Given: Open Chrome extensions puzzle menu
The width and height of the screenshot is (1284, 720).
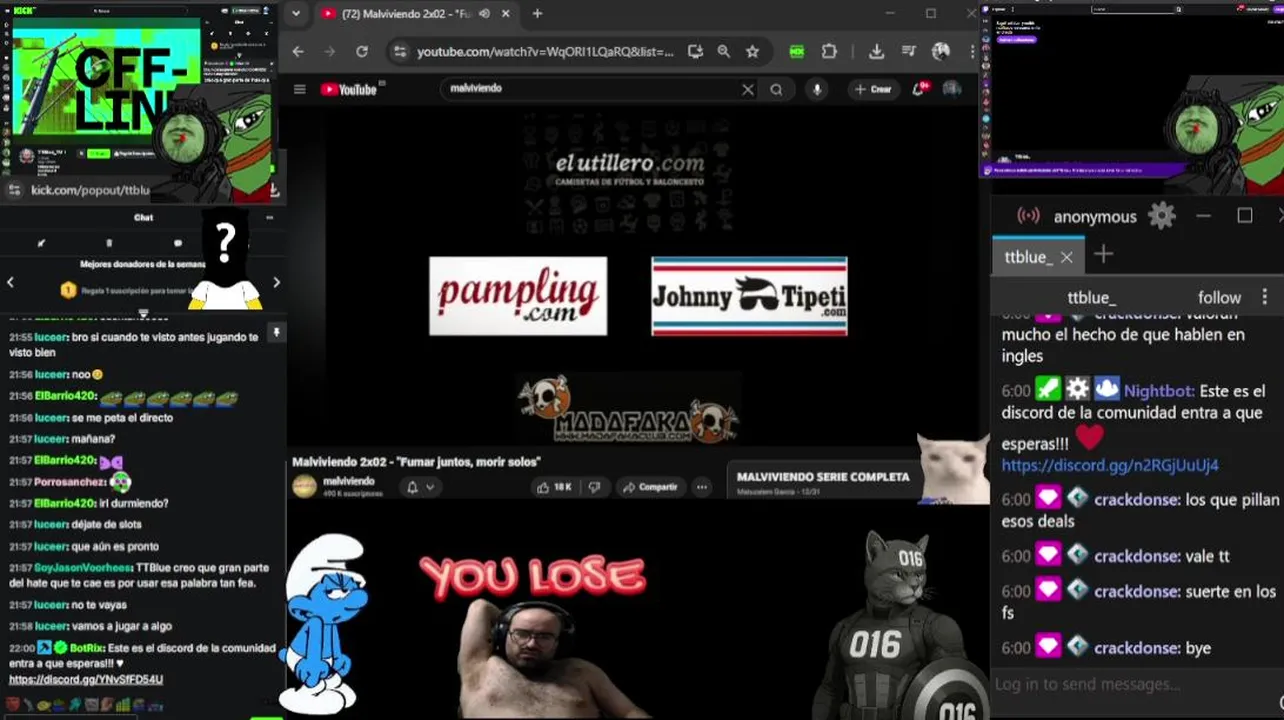Looking at the screenshot, I should click(x=829, y=52).
